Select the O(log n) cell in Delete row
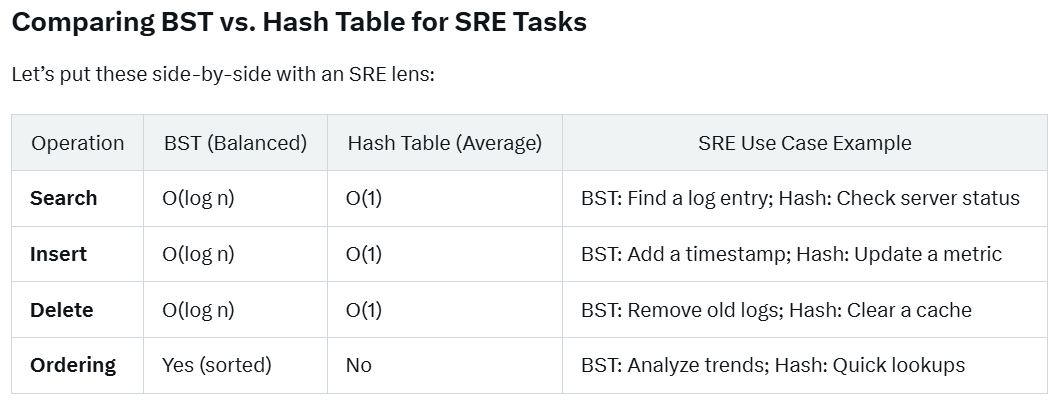The width and height of the screenshot is (1054, 403). click(198, 310)
